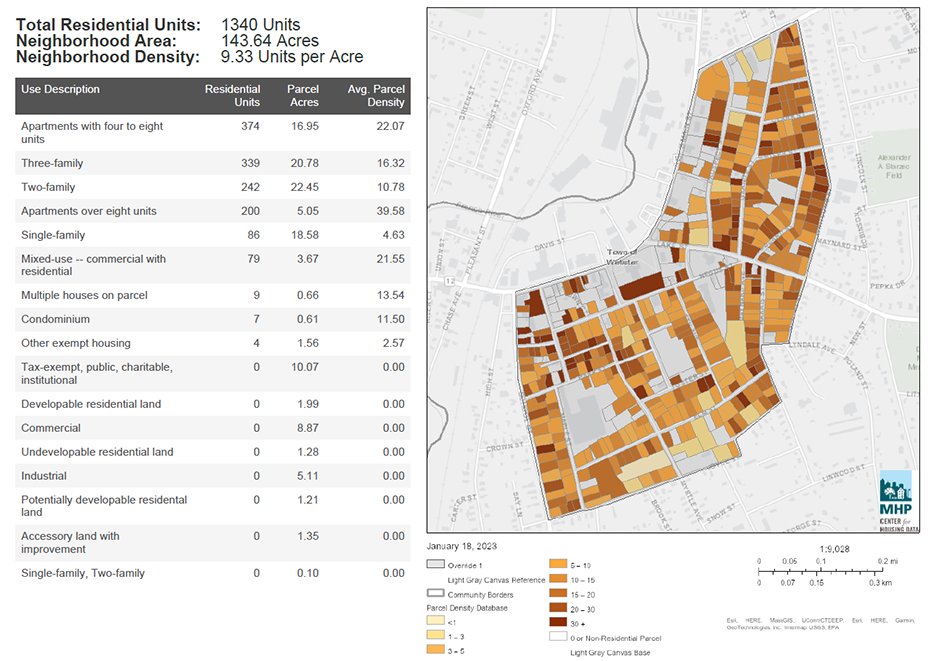Pick the <1 density legend swatch

[x=435, y=621]
